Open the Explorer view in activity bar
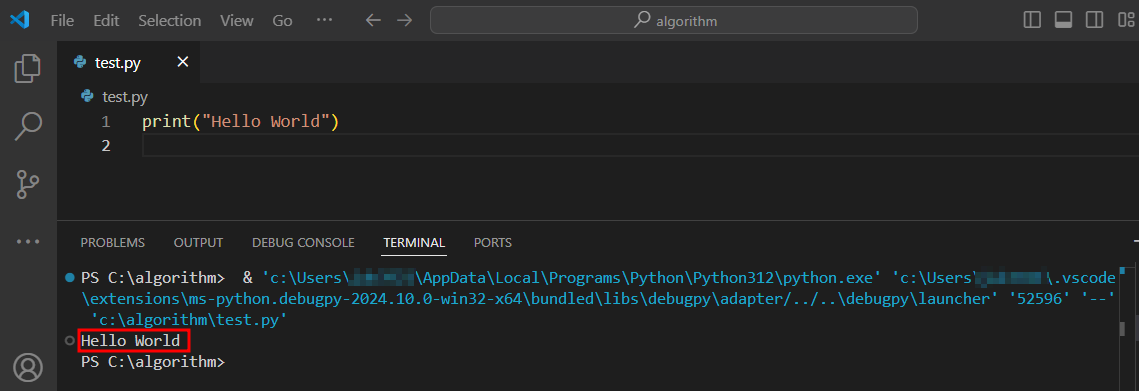This screenshot has height=391, width=1139. [28, 68]
